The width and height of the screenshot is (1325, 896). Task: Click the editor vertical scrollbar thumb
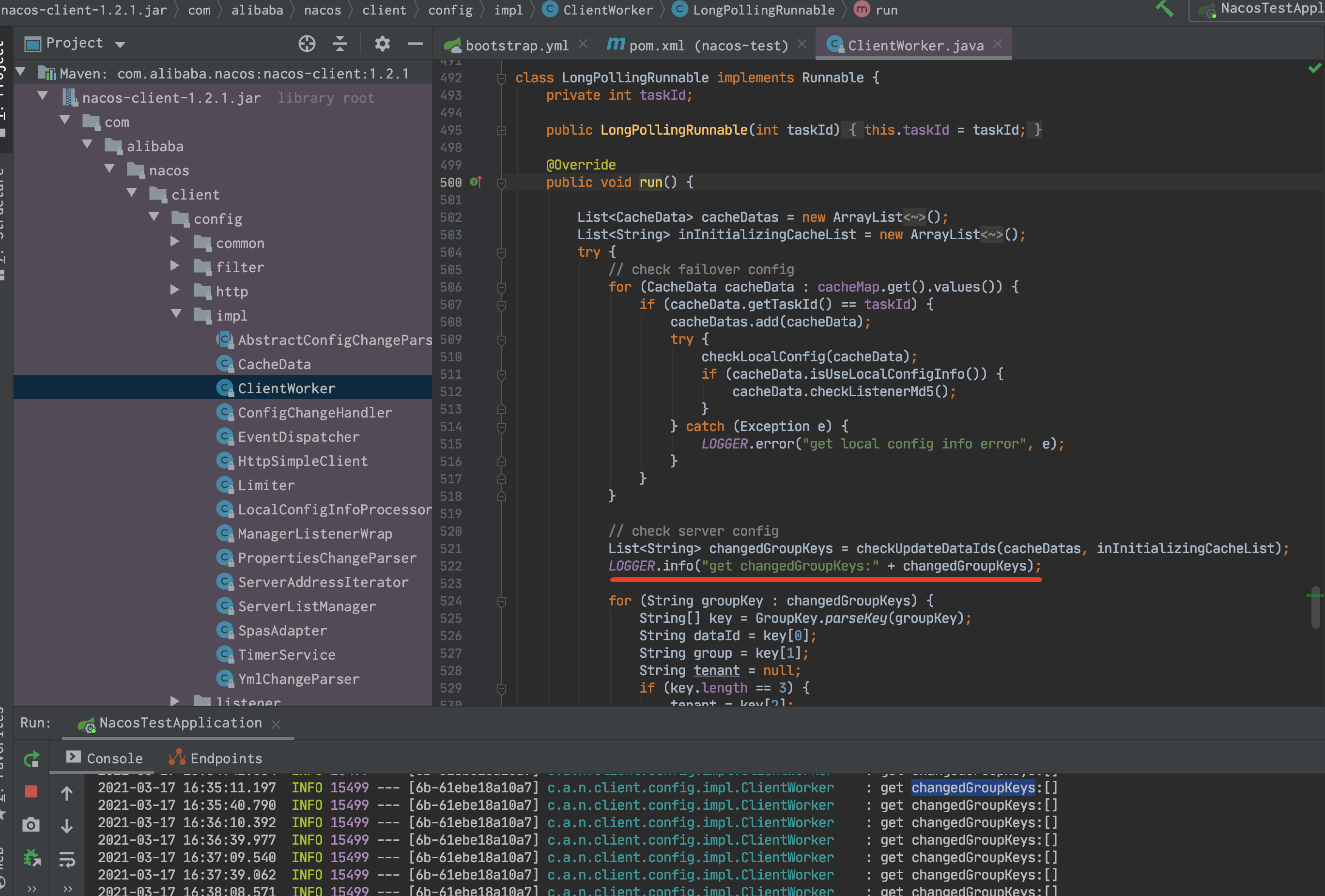point(1316,607)
